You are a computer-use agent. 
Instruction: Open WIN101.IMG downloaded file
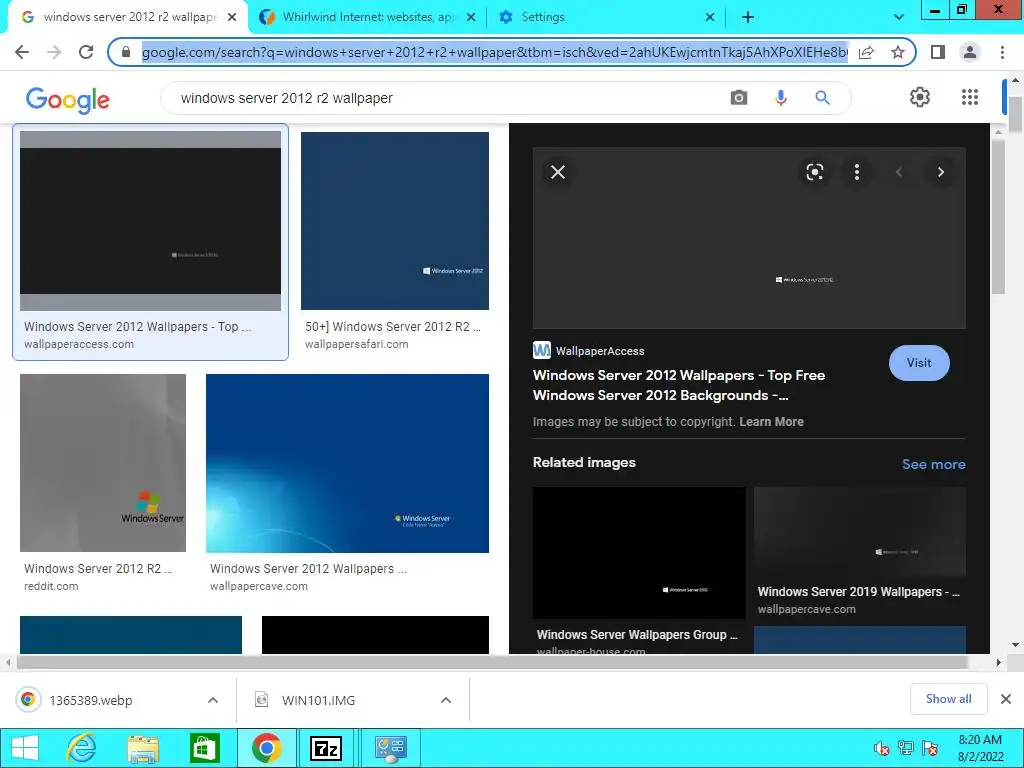point(318,700)
